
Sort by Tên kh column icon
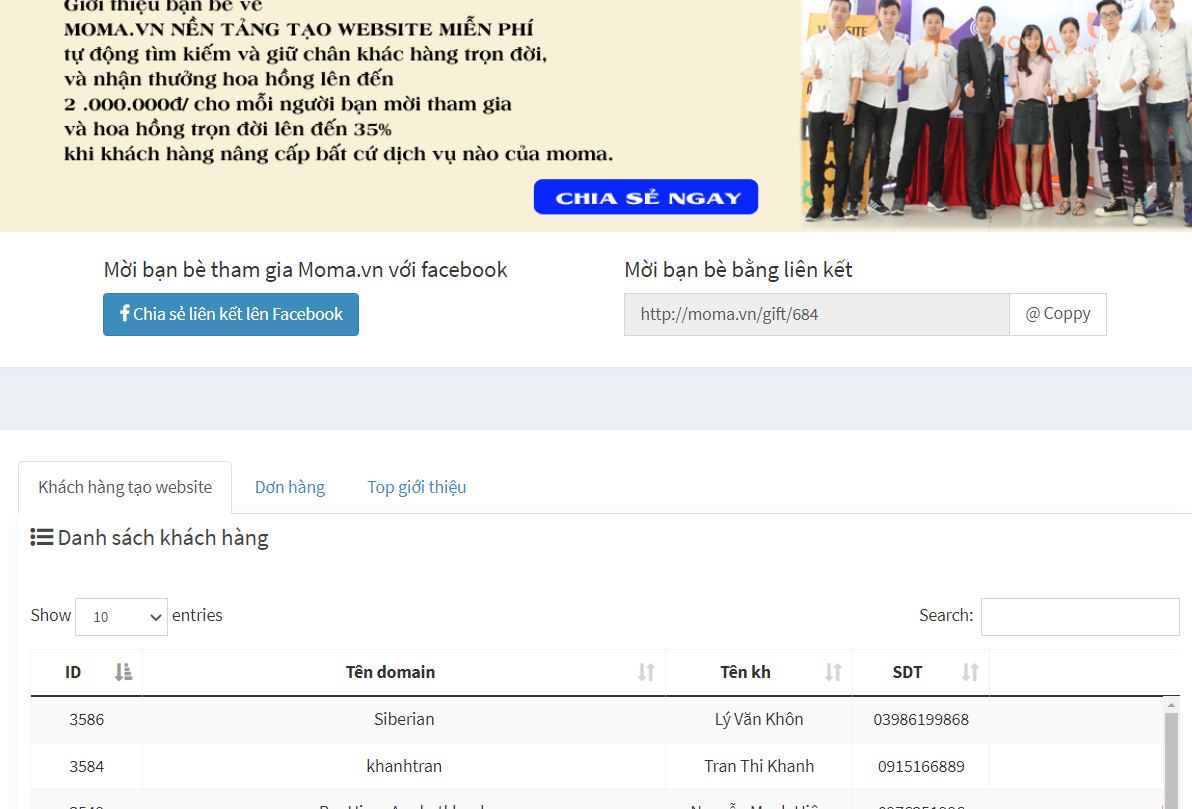click(x=833, y=672)
